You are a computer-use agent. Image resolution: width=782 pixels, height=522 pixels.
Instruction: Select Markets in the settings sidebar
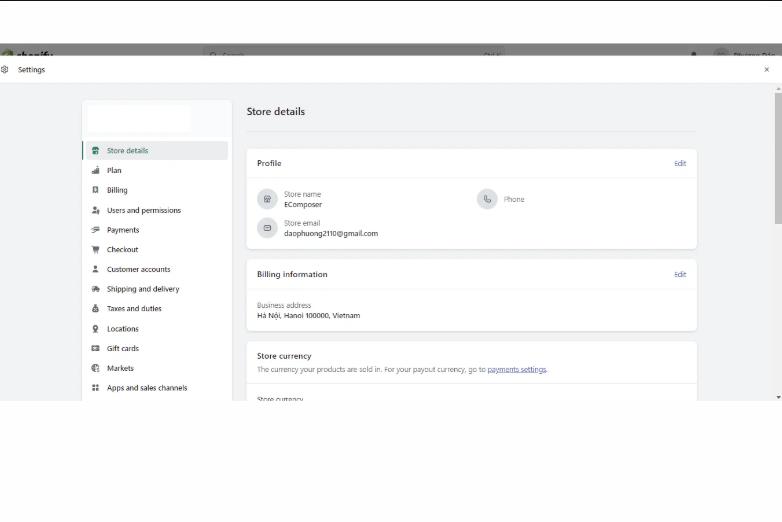point(120,368)
